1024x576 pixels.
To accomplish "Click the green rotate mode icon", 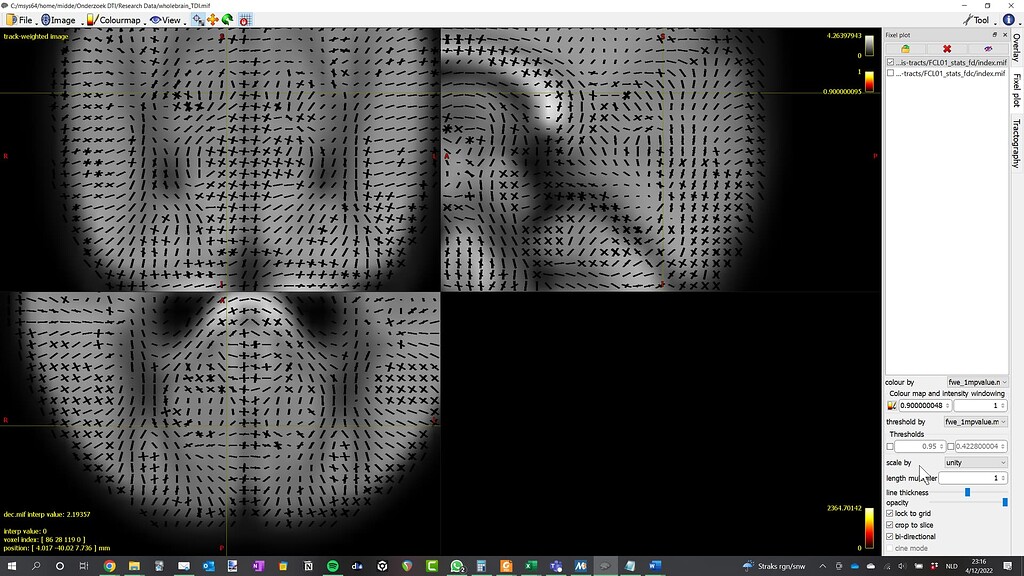I will click(x=228, y=20).
